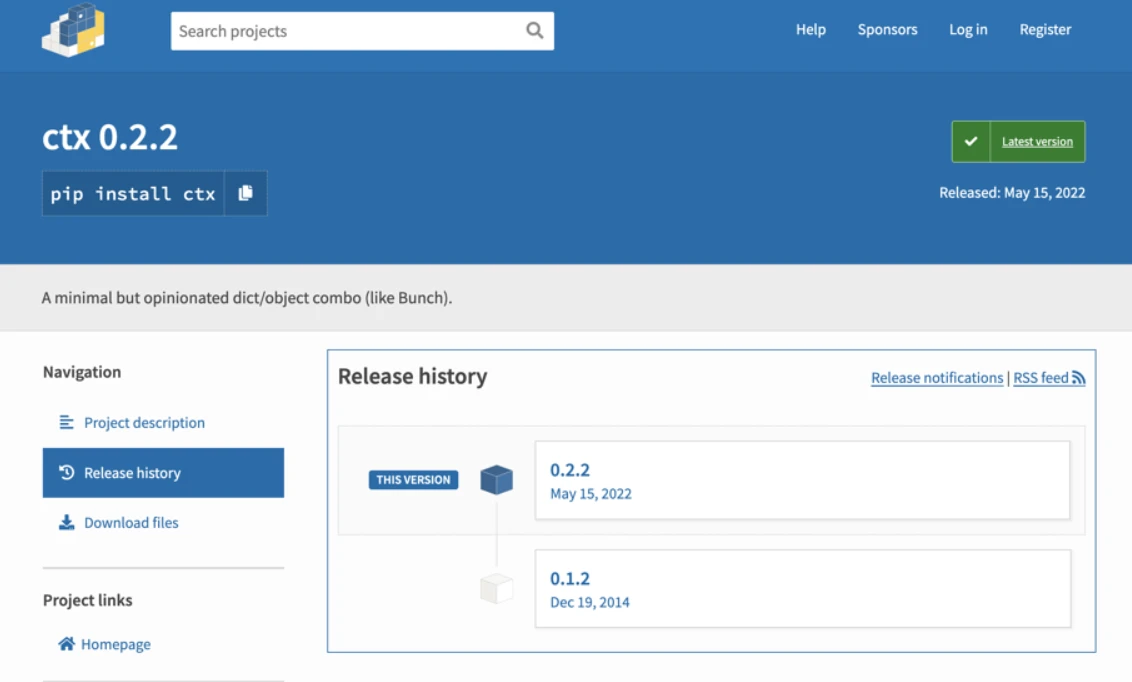Click the blue cube for version 0.2.2

coord(496,480)
